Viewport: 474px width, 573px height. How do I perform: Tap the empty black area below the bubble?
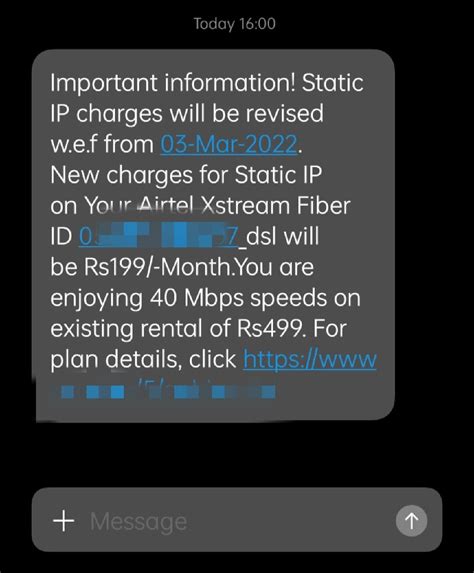[x=237, y=455]
